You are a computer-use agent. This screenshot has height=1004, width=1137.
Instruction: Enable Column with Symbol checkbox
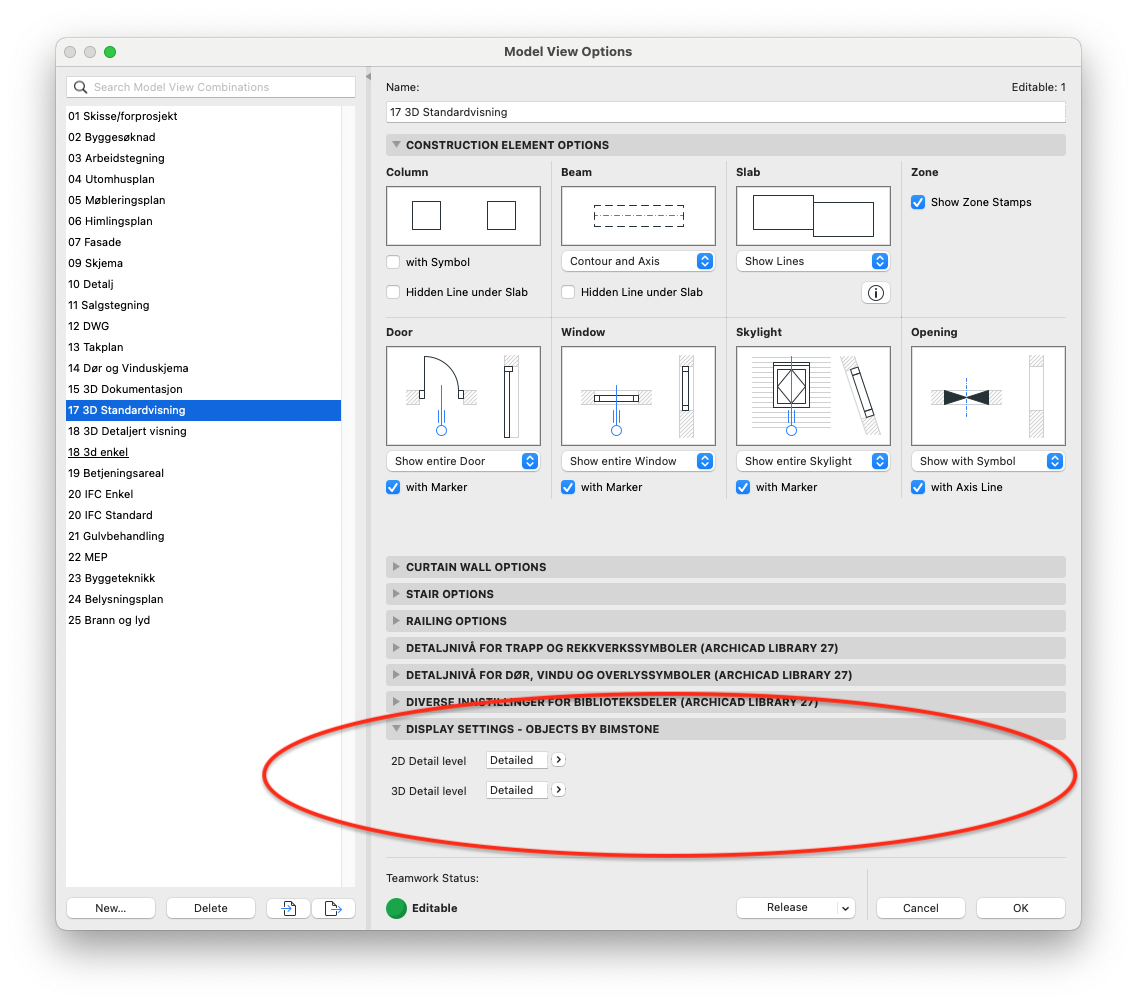[394, 262]
